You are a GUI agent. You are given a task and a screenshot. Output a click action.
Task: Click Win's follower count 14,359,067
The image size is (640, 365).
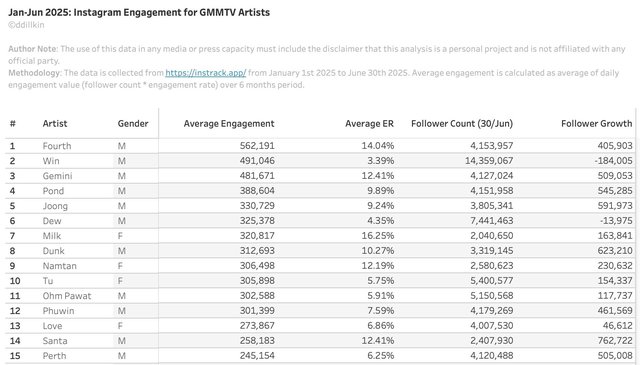[x=489, y=161]
